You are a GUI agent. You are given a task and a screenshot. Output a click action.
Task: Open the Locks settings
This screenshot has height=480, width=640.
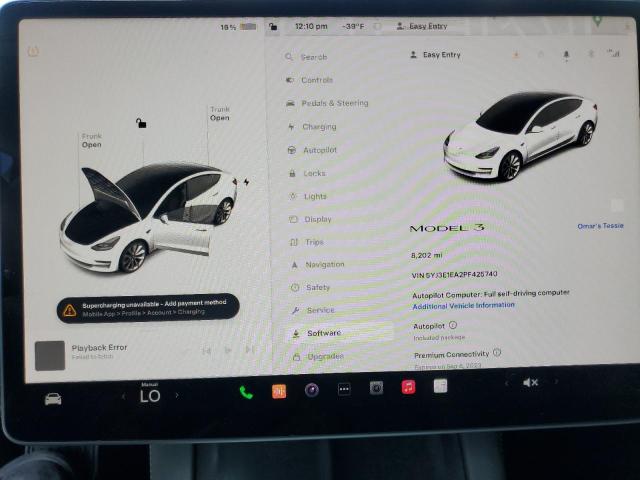pyautogui.click(x=307, y=173)
